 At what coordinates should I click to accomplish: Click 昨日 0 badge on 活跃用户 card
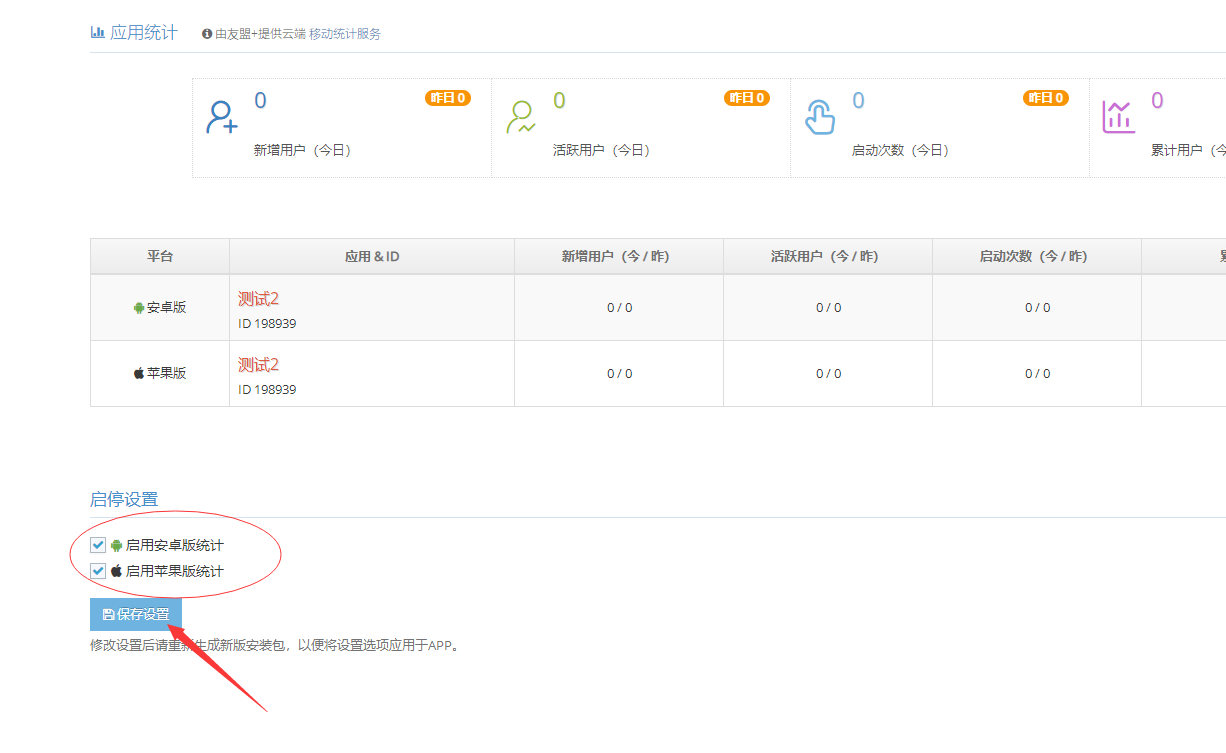pyautogui.click(x=747, y=98)
